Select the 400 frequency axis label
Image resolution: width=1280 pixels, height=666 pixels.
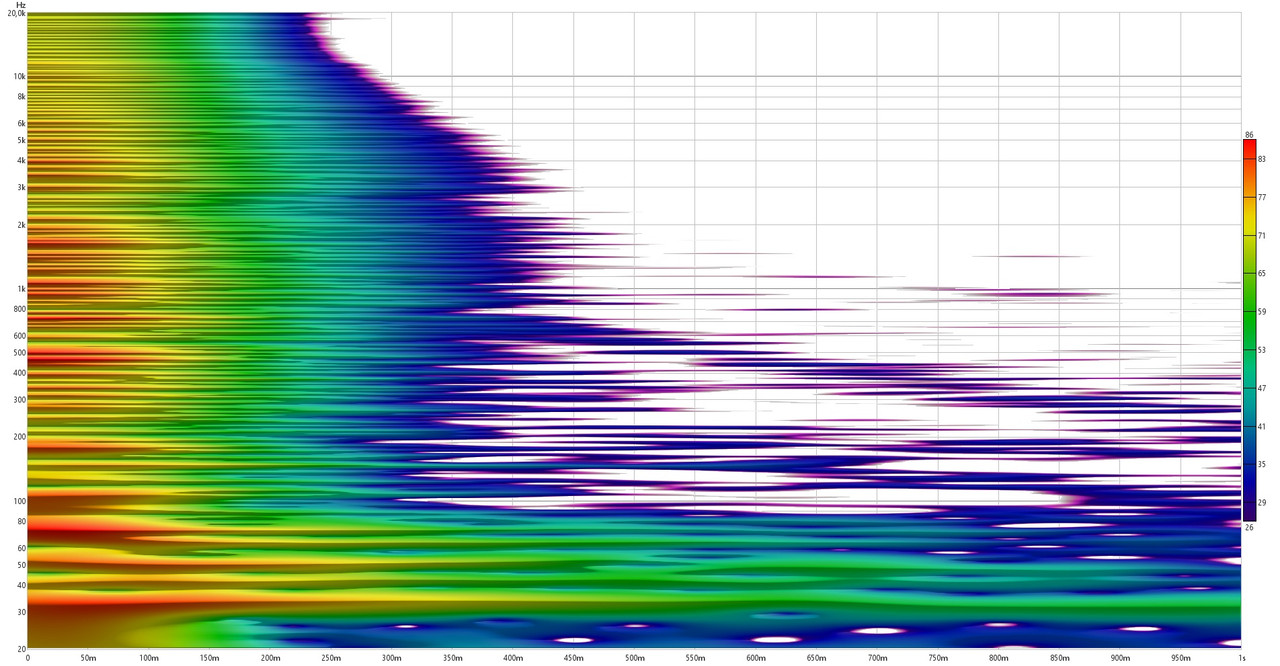point(19,373)
